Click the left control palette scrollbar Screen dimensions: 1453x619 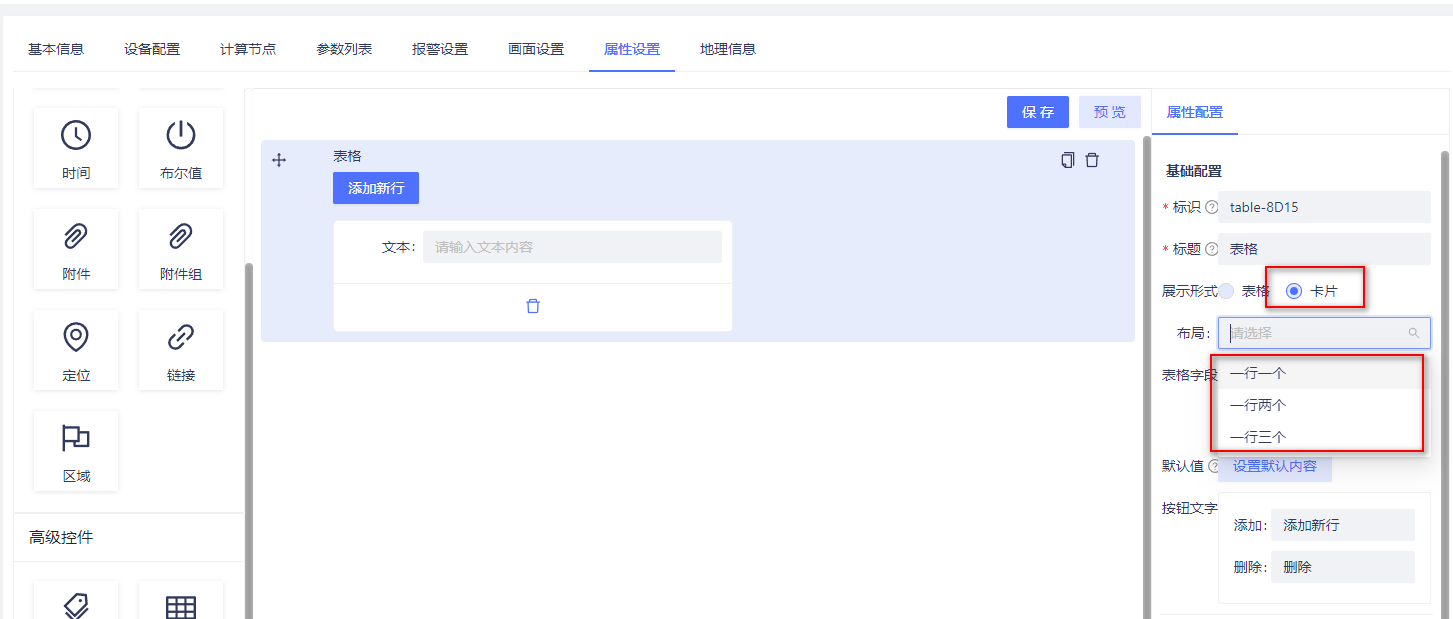click(x=249, y=440)
